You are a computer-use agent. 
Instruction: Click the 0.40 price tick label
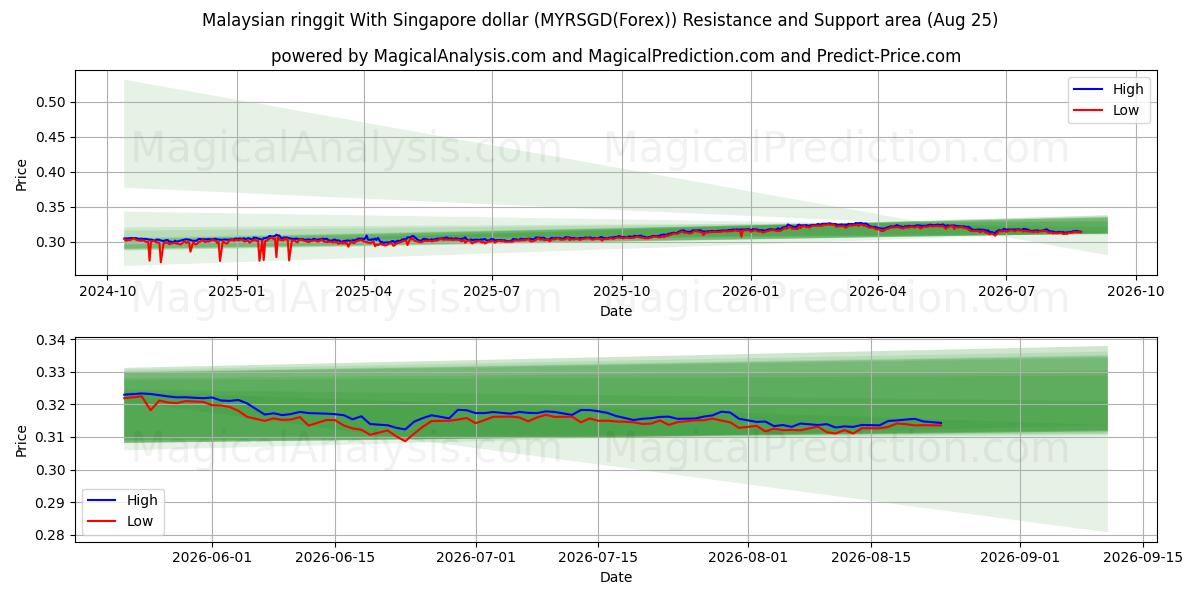(x=52, y=172)
